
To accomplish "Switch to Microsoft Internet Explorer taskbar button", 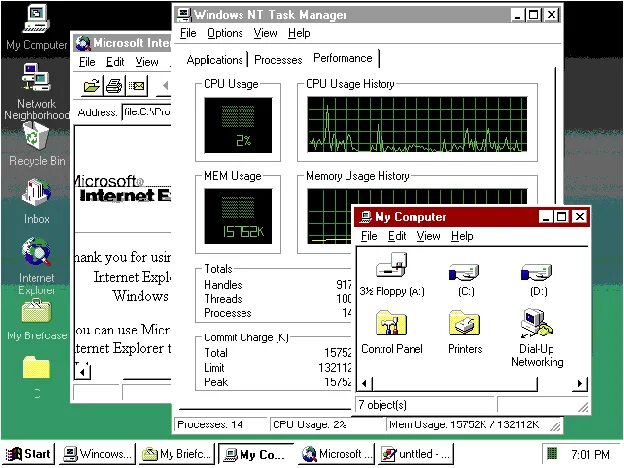I will click(335, 454).
